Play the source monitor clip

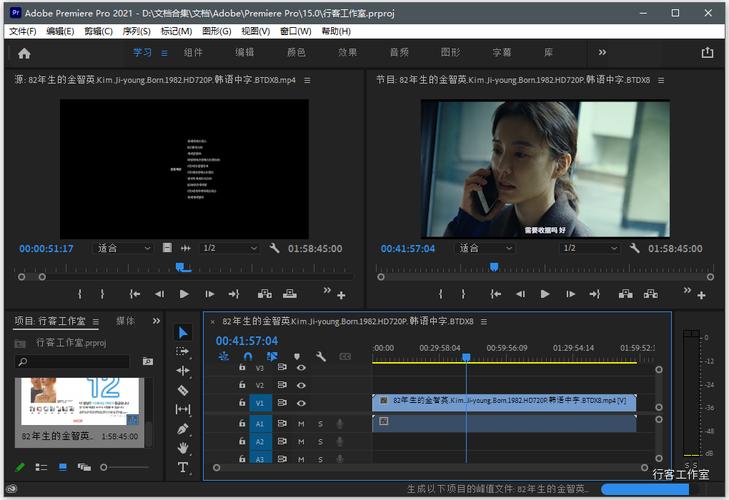[x=184, y=294]
